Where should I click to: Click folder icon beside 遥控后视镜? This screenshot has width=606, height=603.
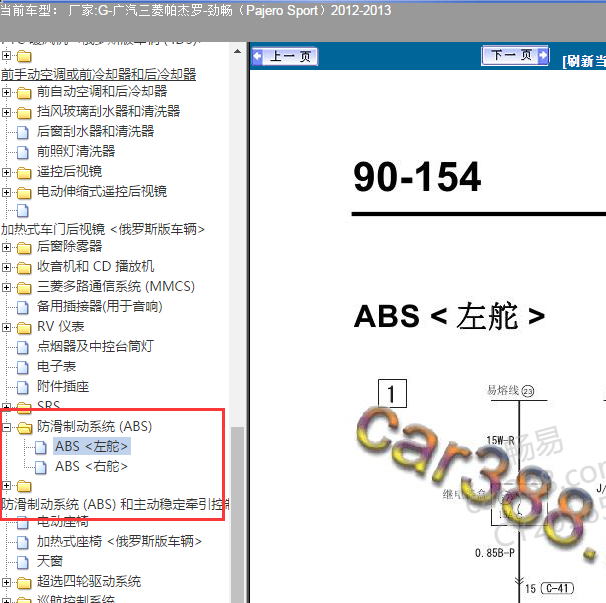click(x=24, y=173)
